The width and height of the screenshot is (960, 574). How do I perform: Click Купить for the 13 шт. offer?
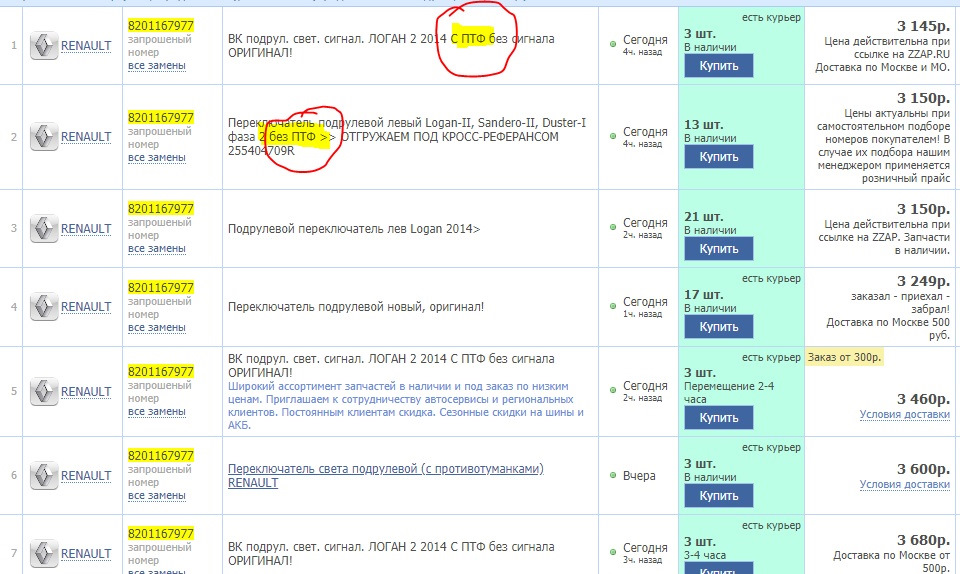(718, 157)
